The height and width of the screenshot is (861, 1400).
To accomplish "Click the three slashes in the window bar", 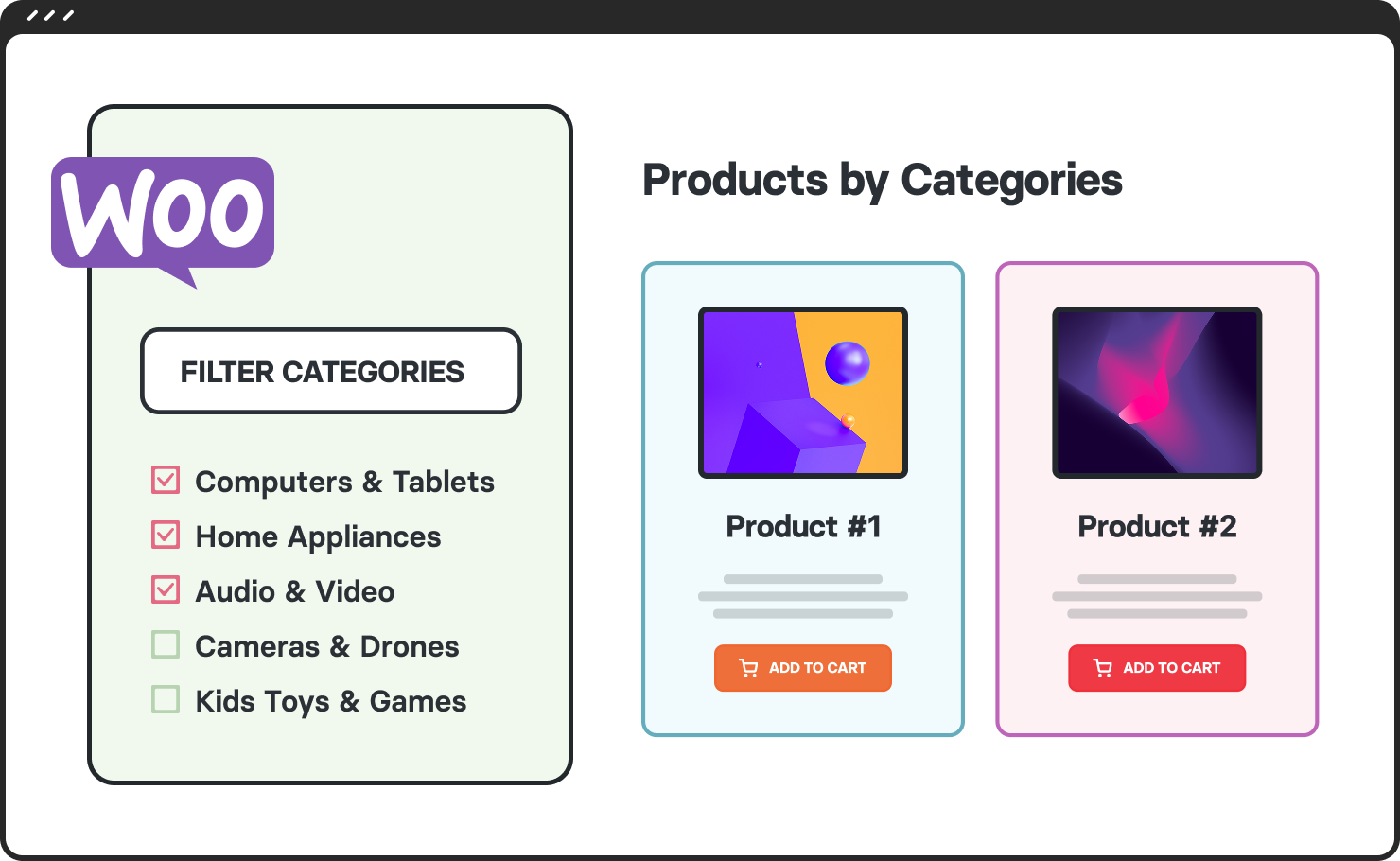I will click(50, 16).
